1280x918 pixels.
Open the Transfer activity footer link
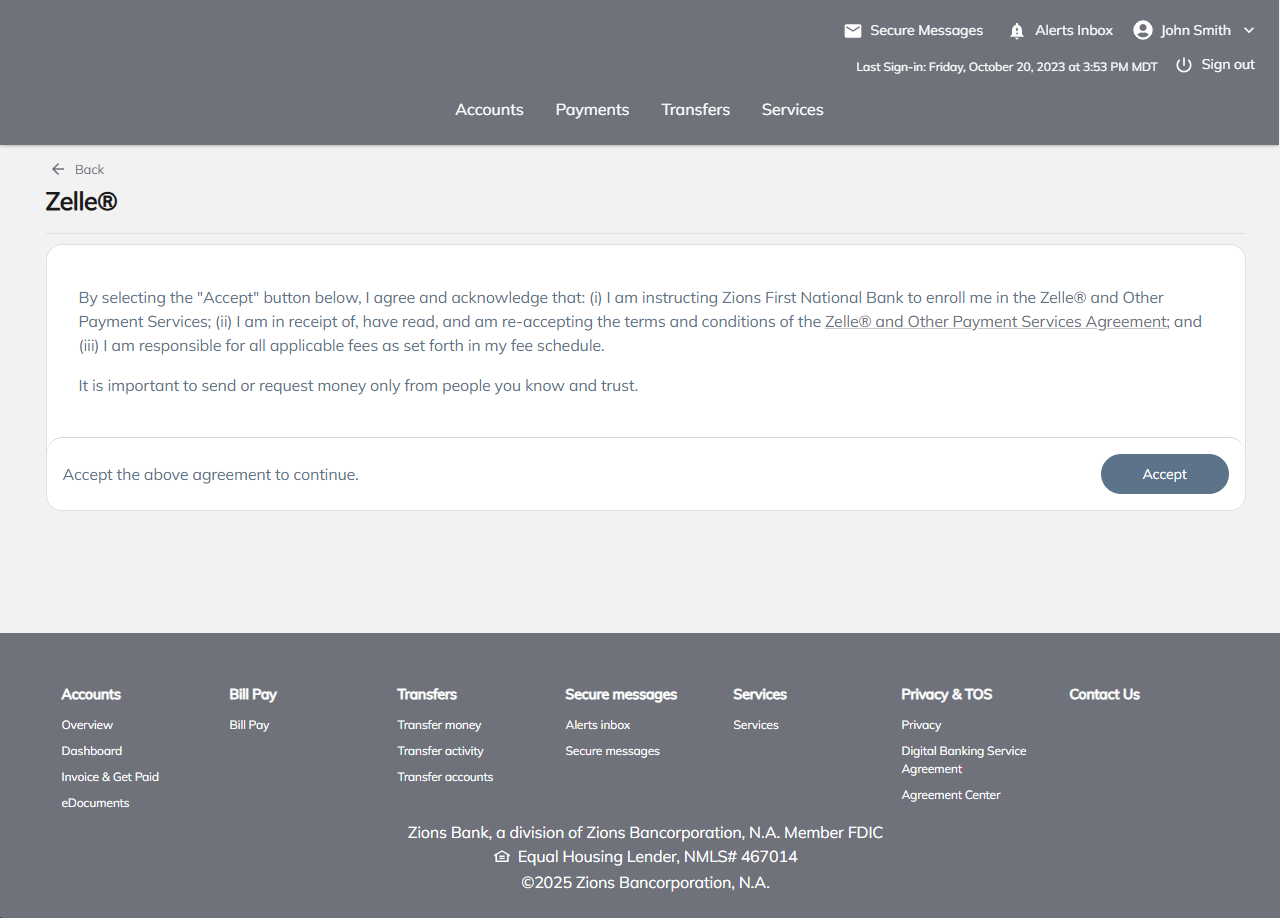(440, 751)
